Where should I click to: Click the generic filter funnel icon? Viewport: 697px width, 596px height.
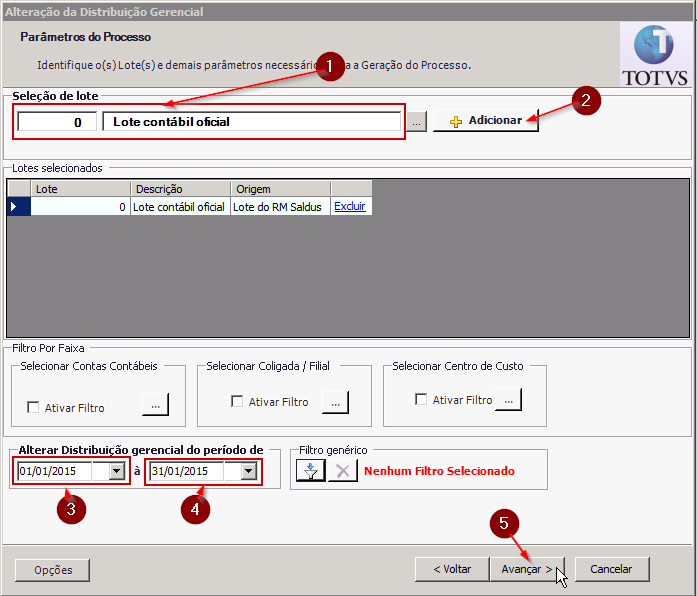click(311, 470)
